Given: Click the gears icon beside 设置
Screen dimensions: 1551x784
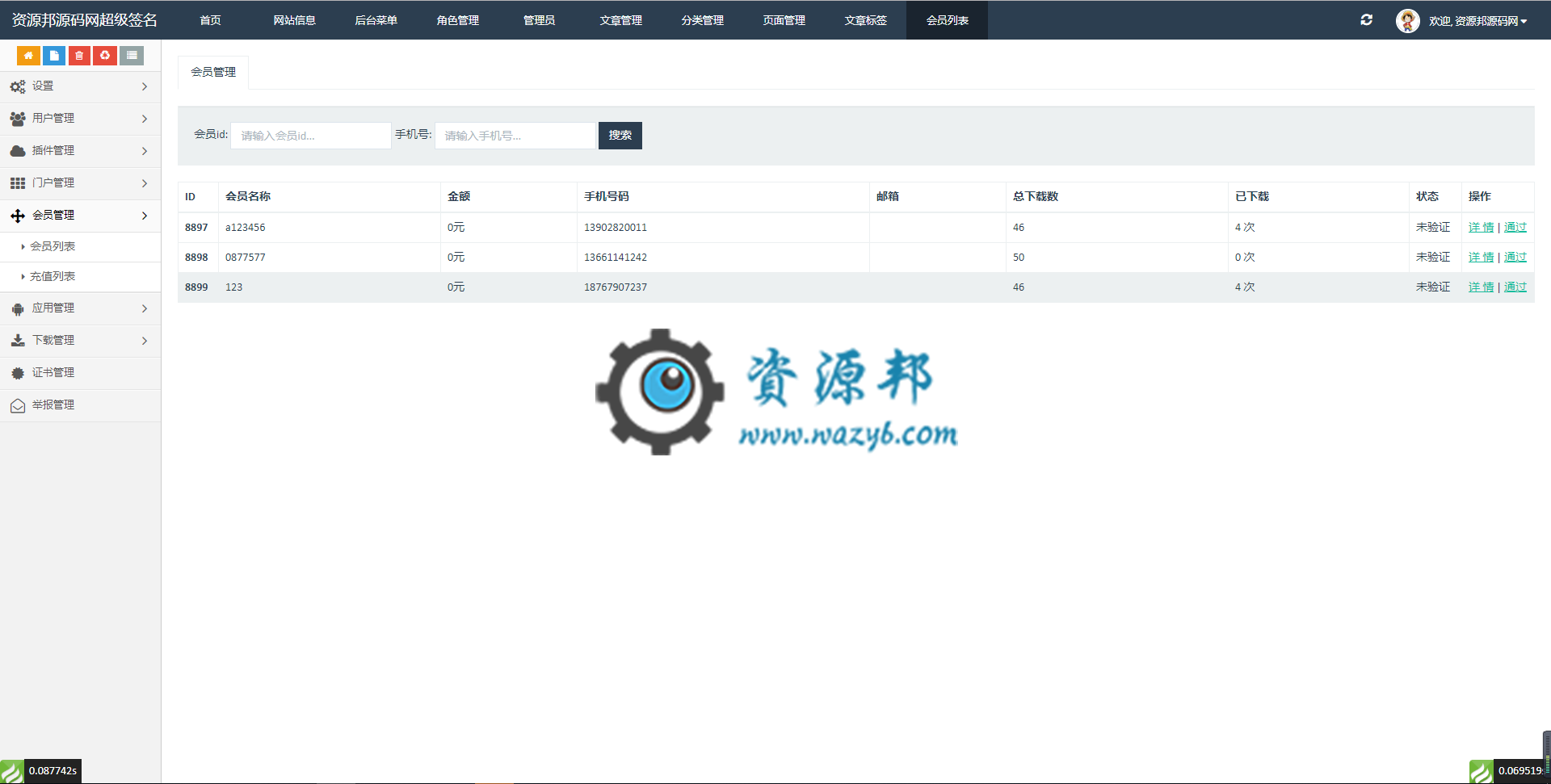Looking at the screenshot, I should click(x=18, y=86).
